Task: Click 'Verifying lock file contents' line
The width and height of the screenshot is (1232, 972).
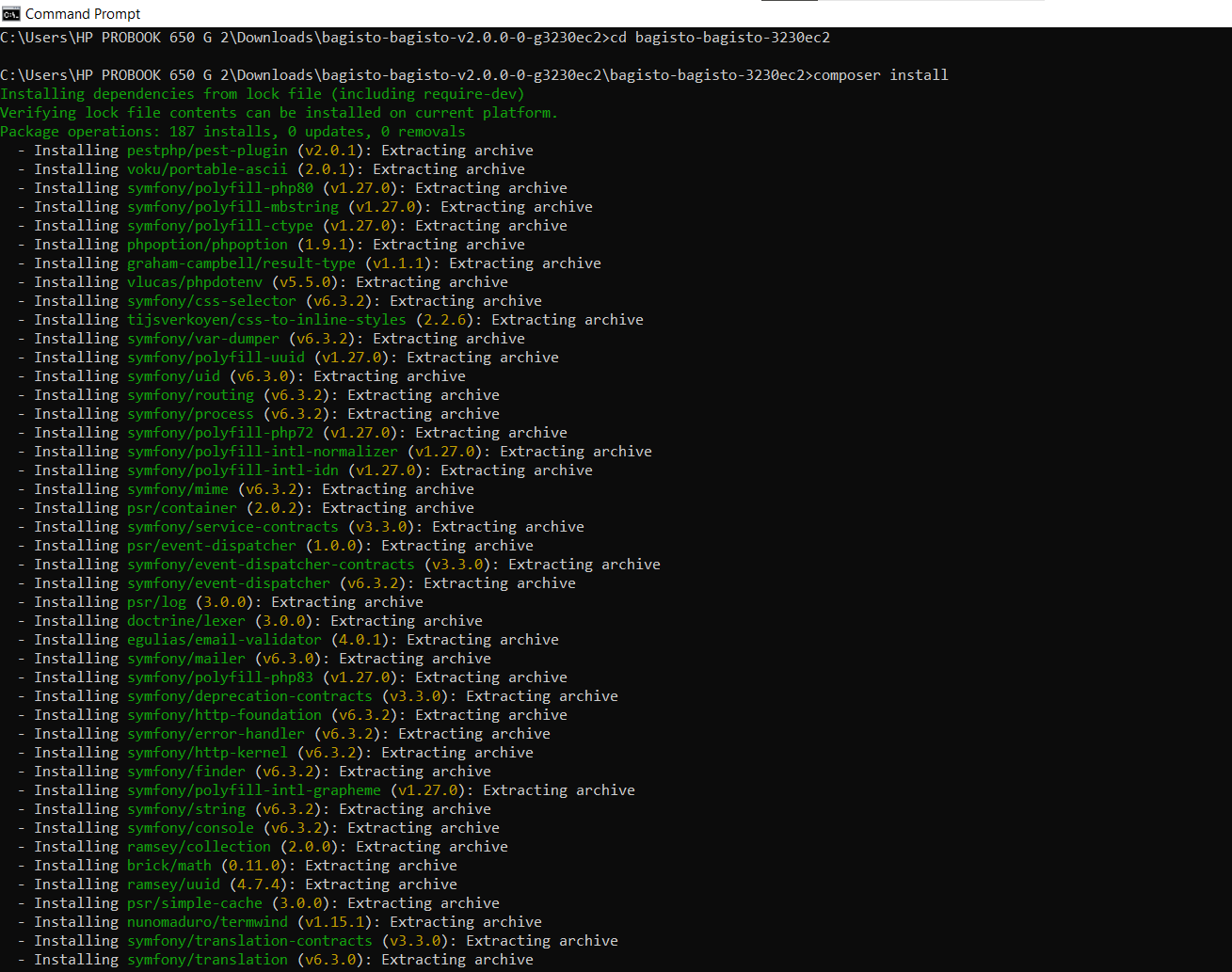Action: pyautogui.click(x=280, y=113)
